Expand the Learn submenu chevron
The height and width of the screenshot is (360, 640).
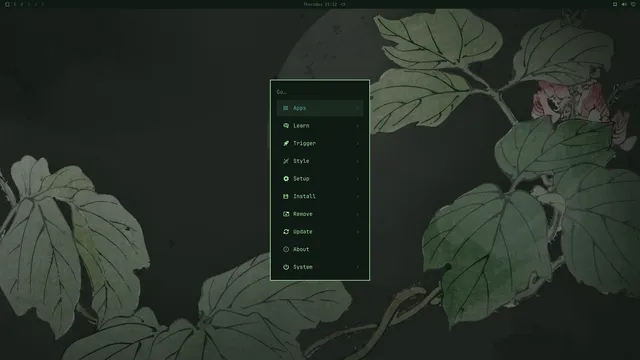[358, 126]
